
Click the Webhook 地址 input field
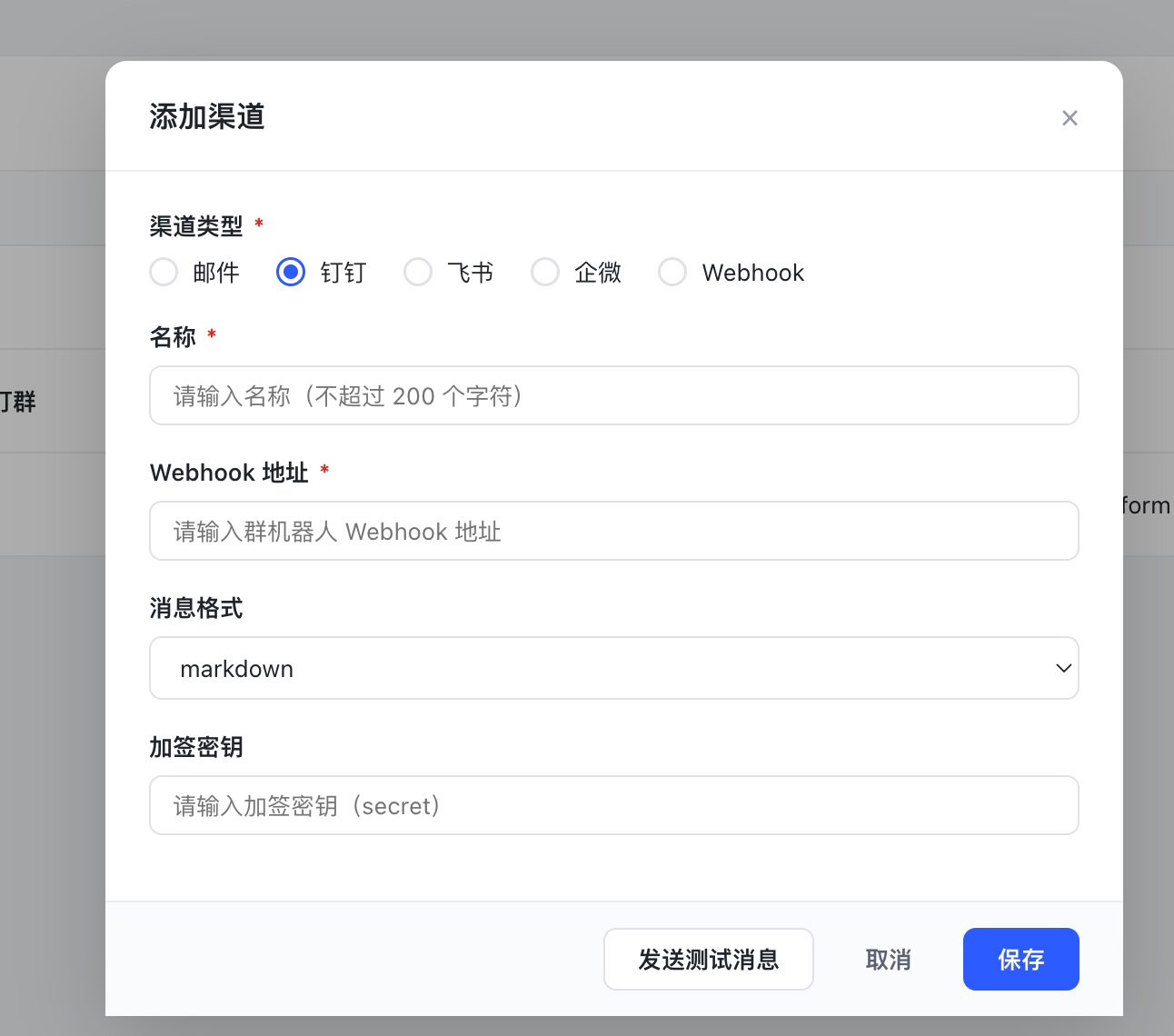(614, 531)
